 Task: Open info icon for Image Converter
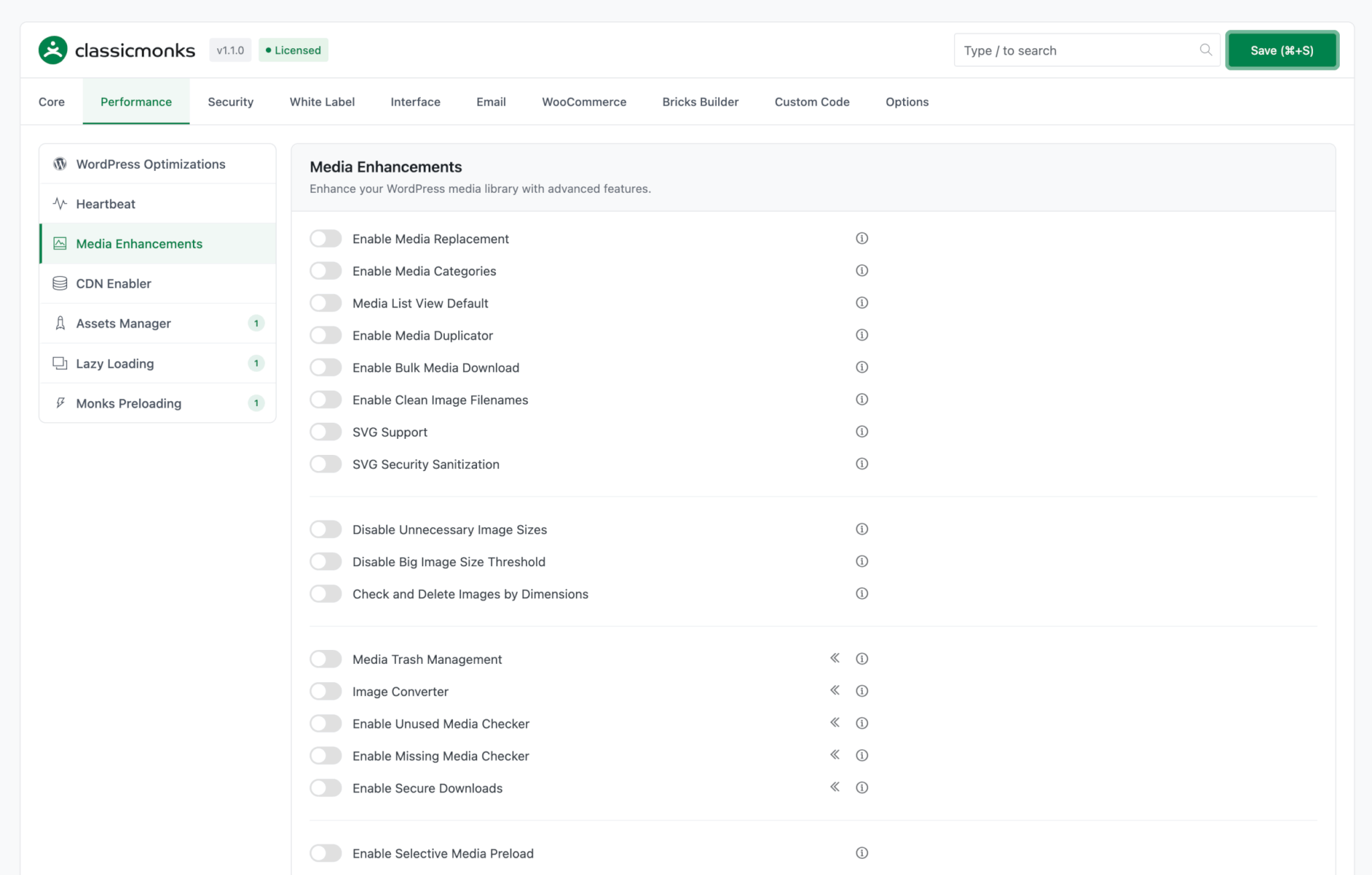click(x=862, y=691)
